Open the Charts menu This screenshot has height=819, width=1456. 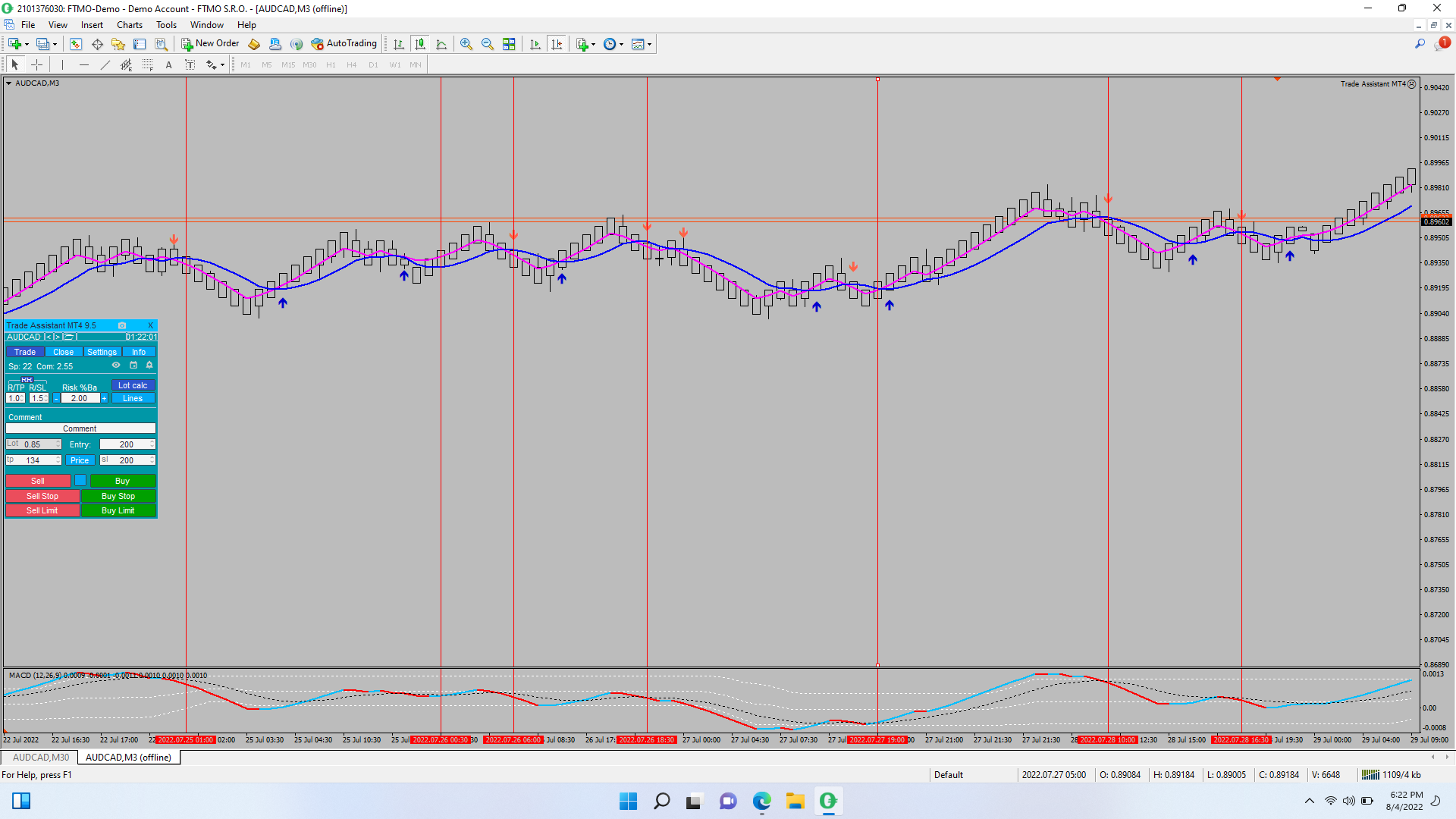click(130, 25)
